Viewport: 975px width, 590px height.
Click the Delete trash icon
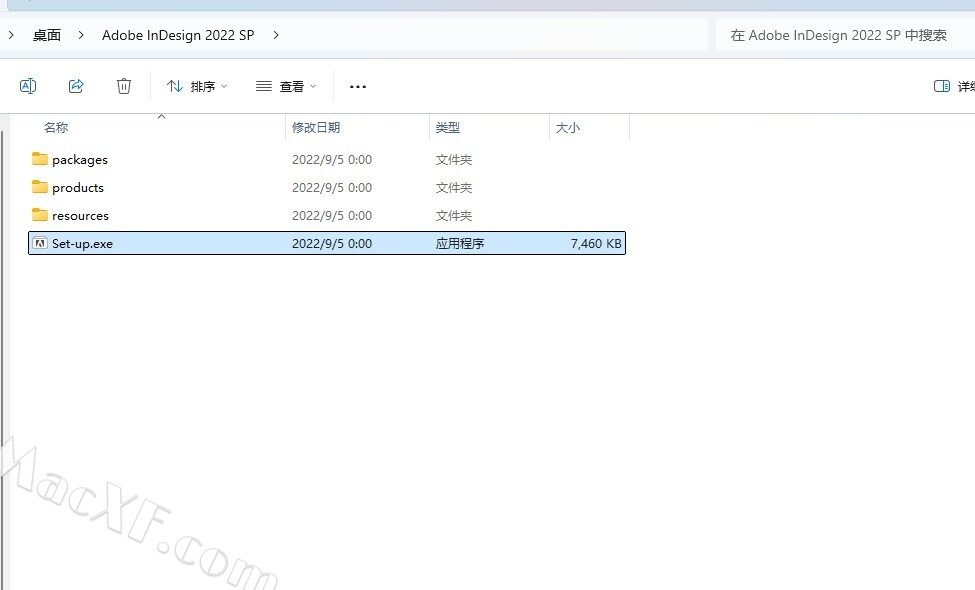coord(124,86)
